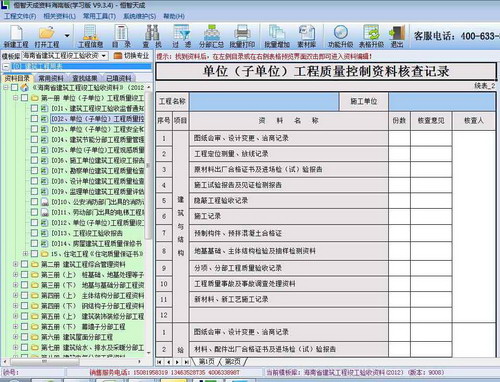Open the 常用工具(T) menu
The width and height of the screenshot is (500, 382).
99,16
